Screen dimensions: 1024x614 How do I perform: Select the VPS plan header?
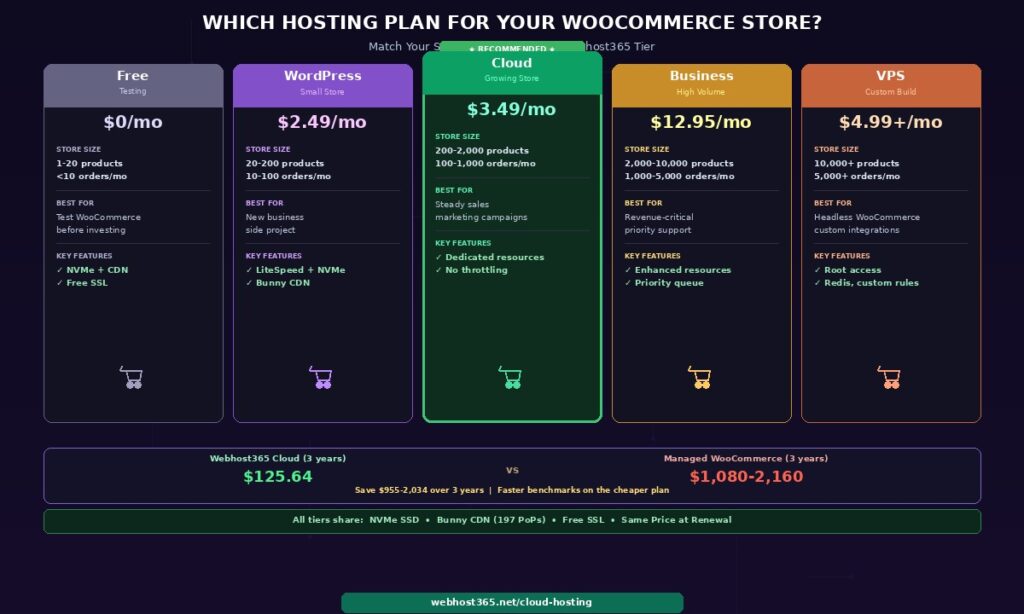pos(891,86)
